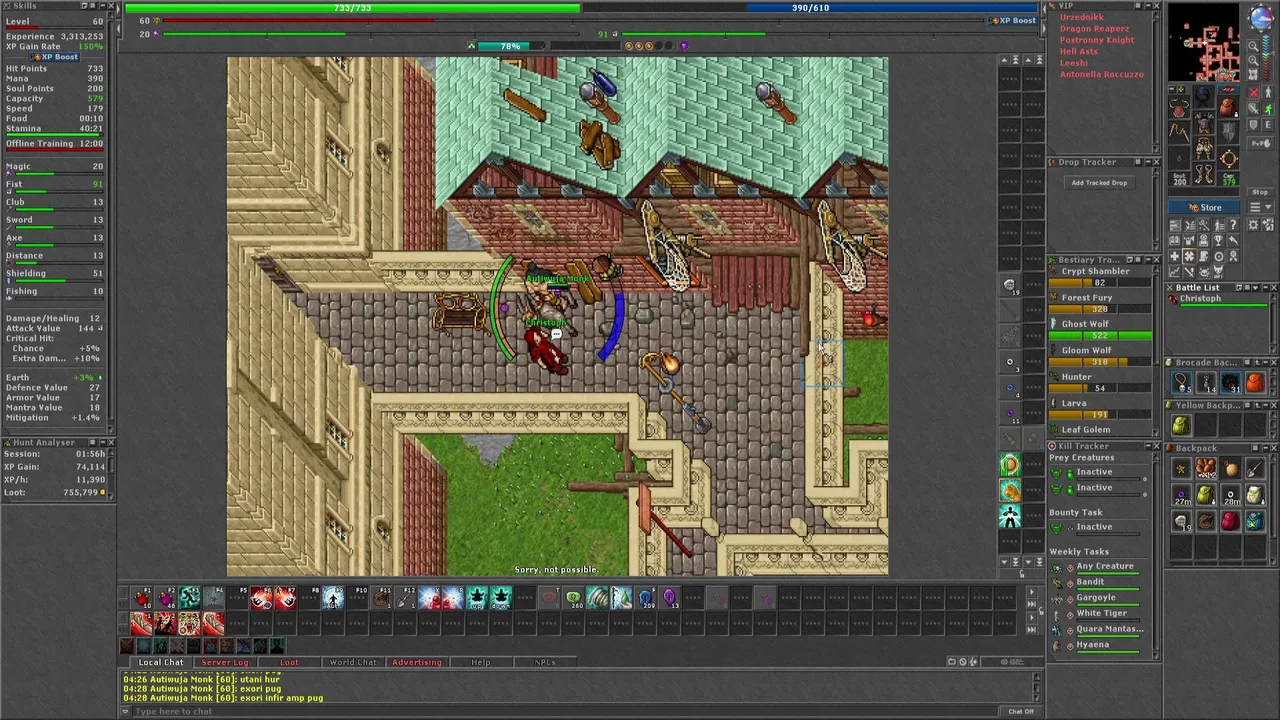
Task: Toggle the PvP mode button
Action: pos(1260,143)
